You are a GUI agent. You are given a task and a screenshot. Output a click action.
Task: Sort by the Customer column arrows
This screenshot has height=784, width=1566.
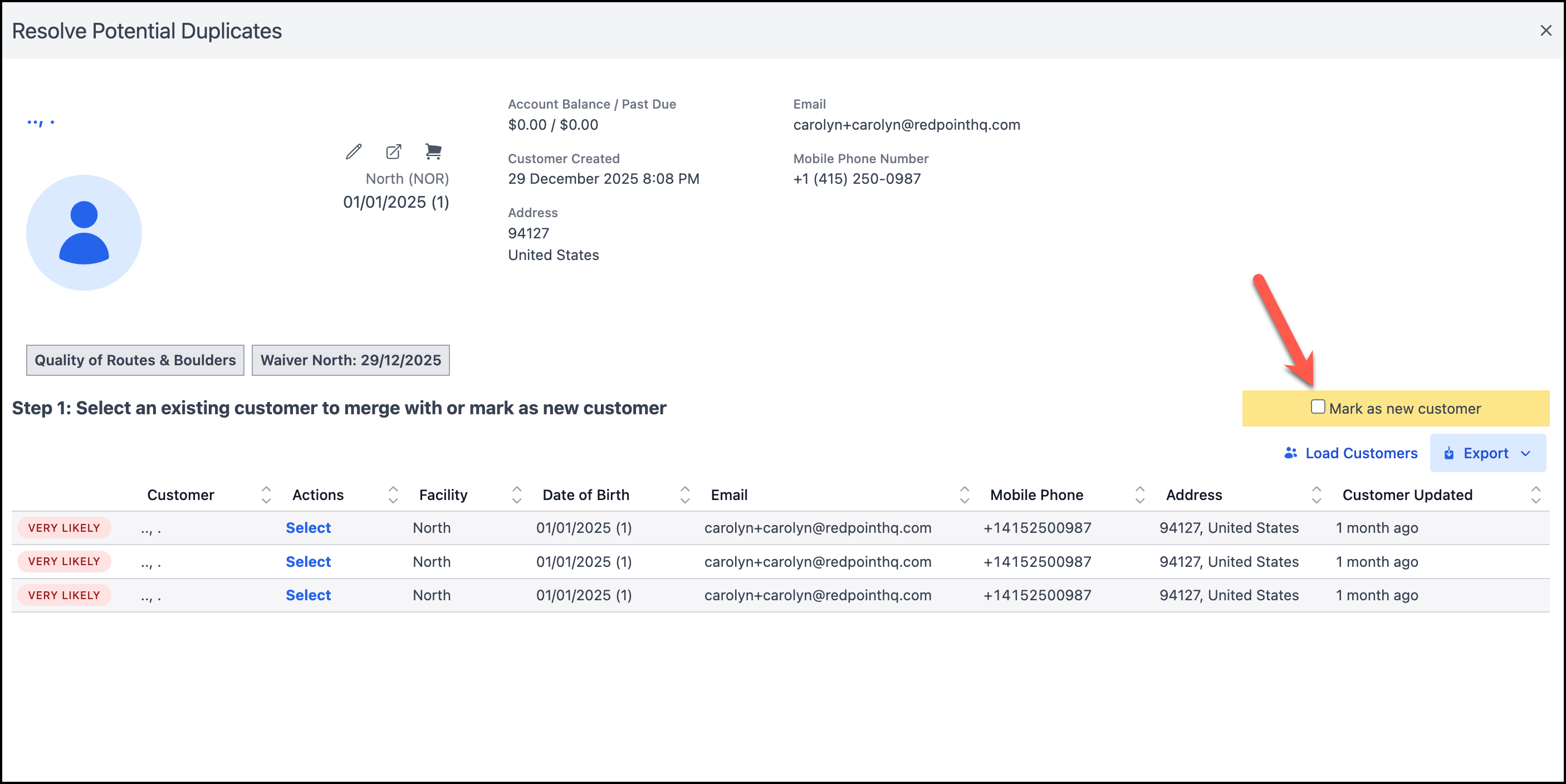coord(266,494)
